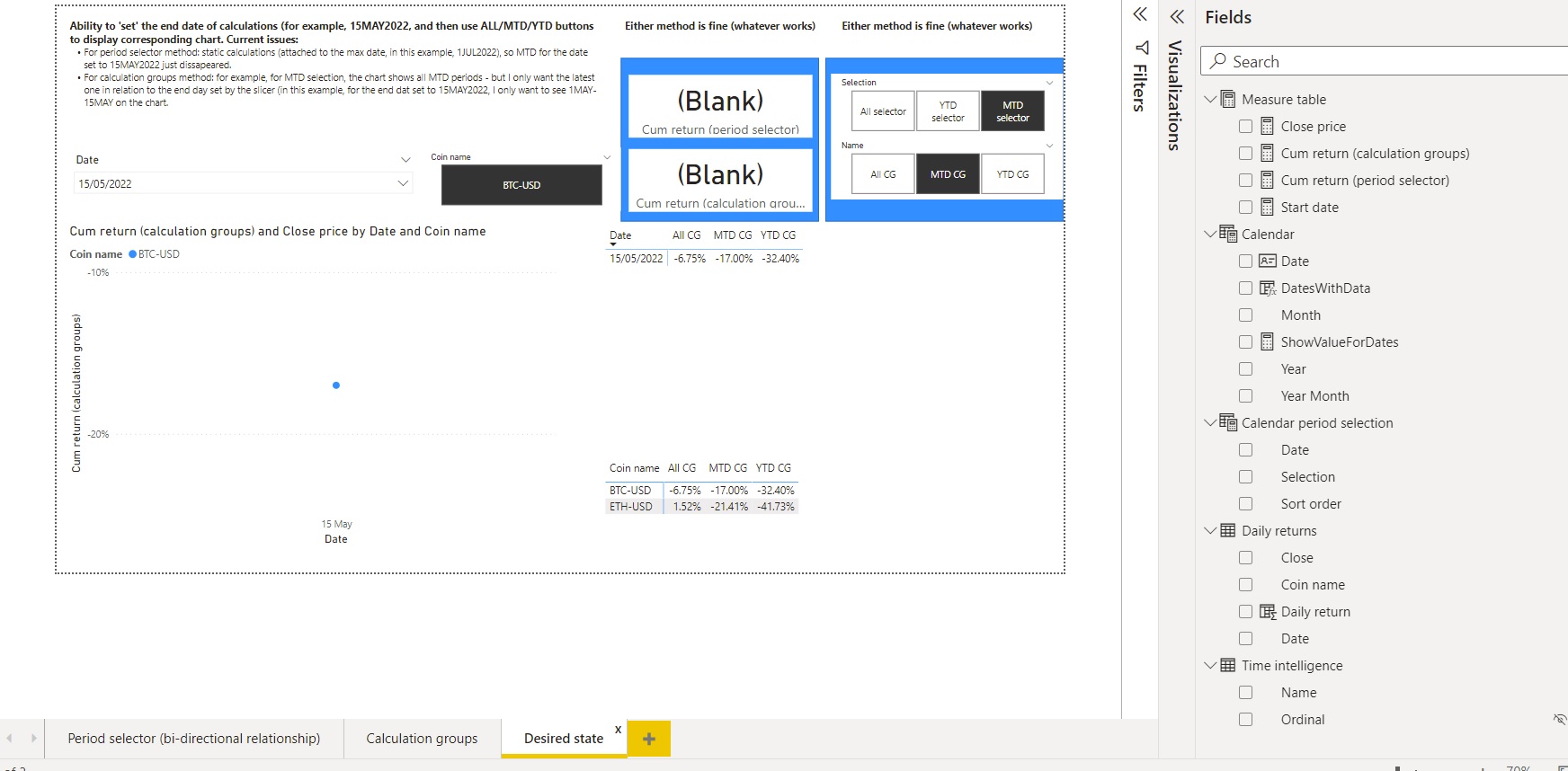
Task: Open the Coin name slicer chevron
Action: tap(607, 157)
